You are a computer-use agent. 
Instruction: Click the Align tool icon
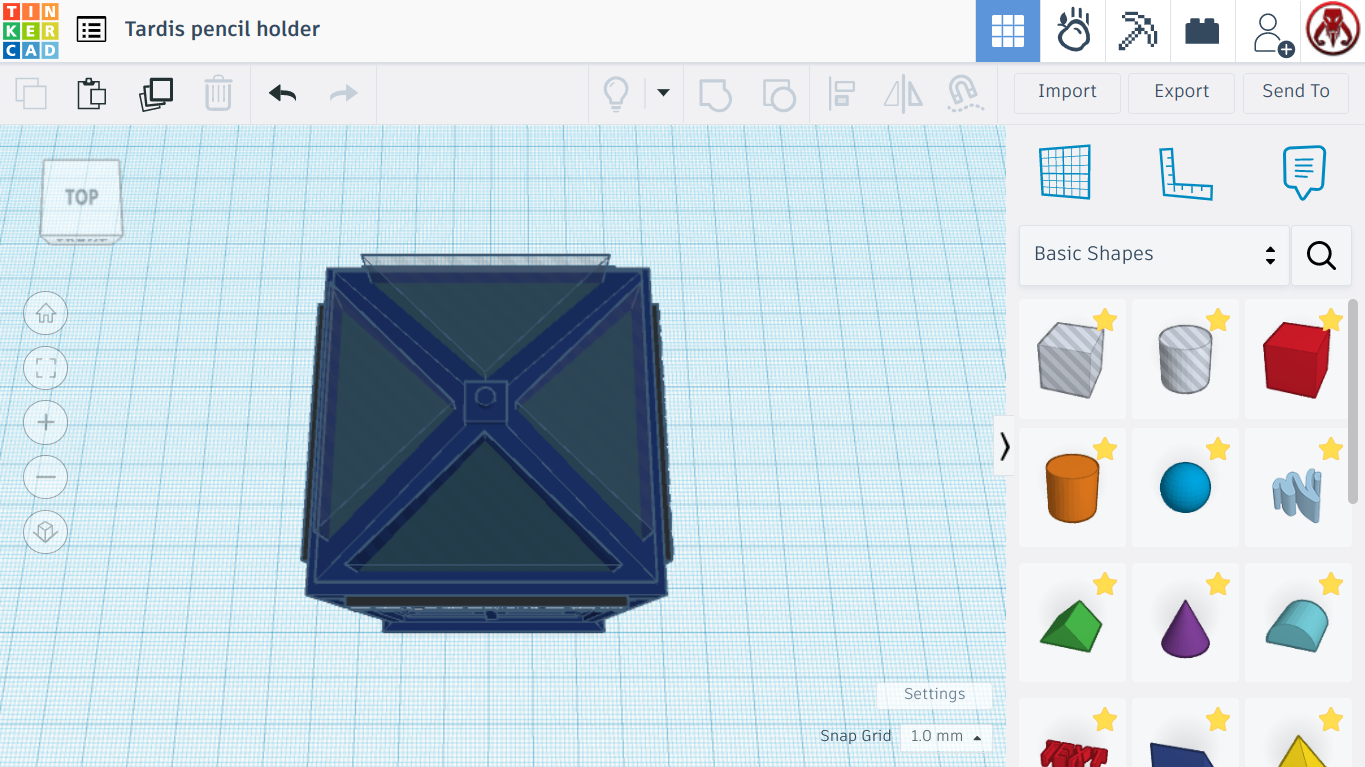[842, 94]
